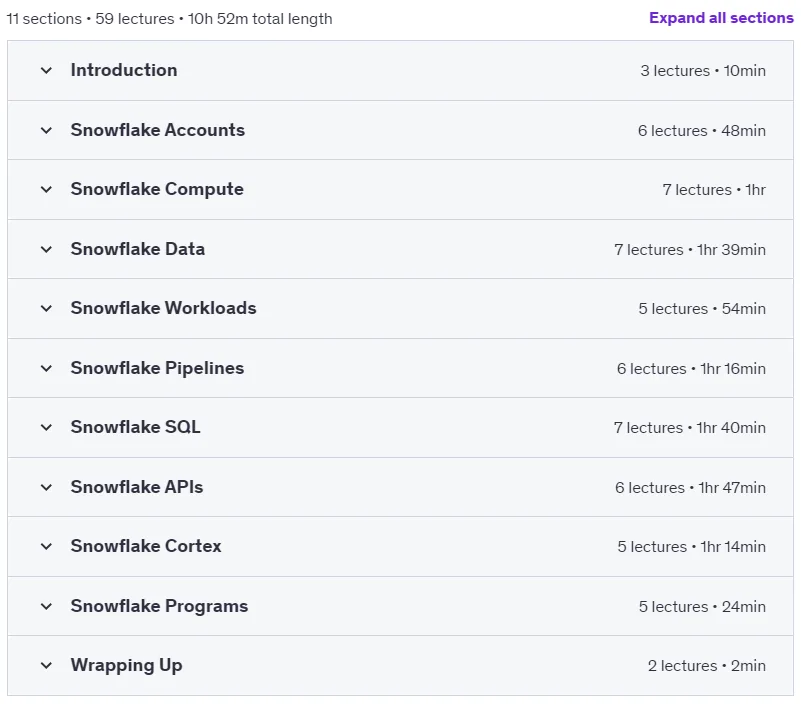The height and width of the screenshot is (708, 801).
Task: Open the Snowflake SQL chevron arrow
Action: tap(46, 427)
